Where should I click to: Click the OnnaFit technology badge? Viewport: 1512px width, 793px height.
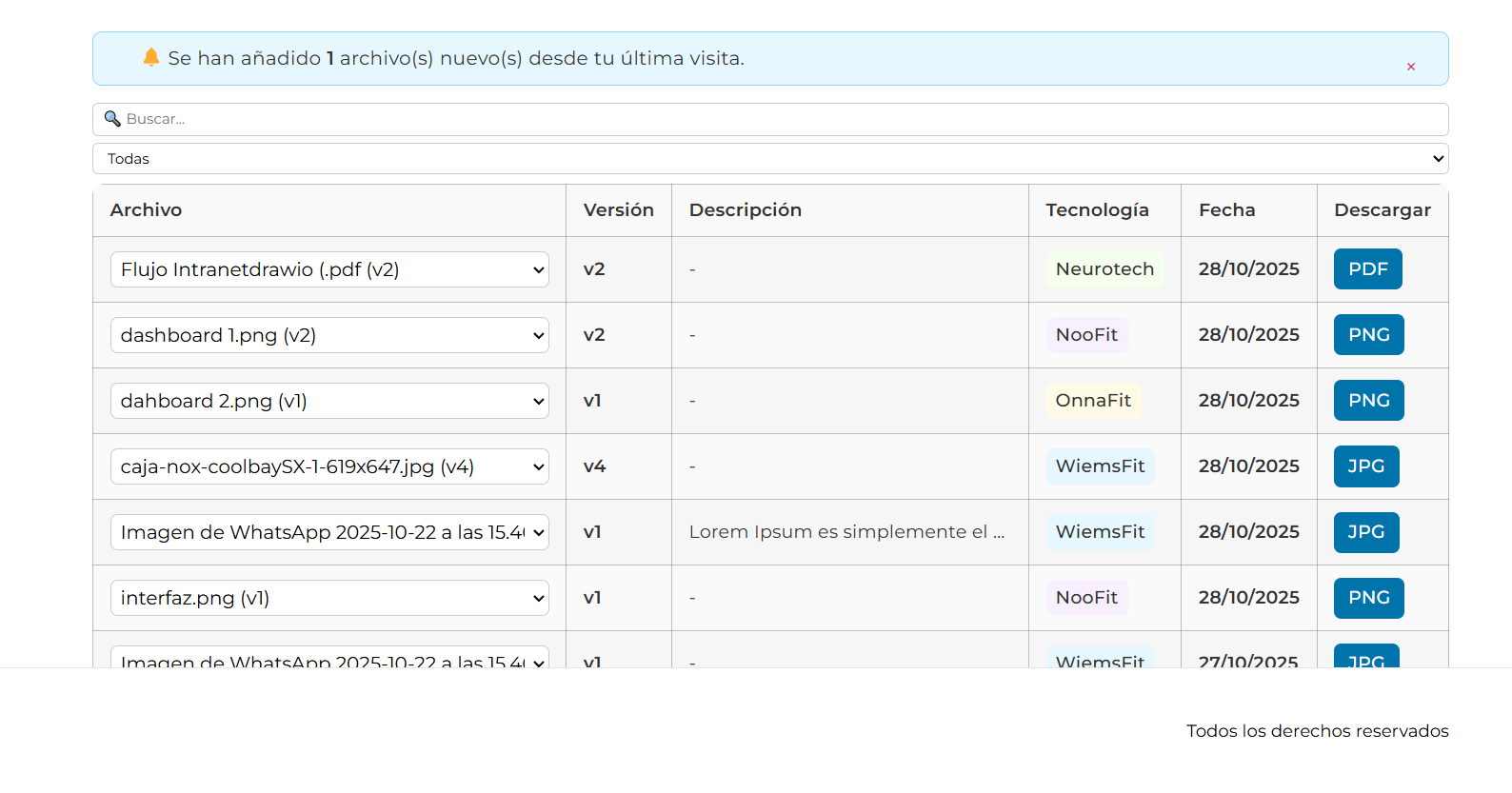tap(1092, 401)
